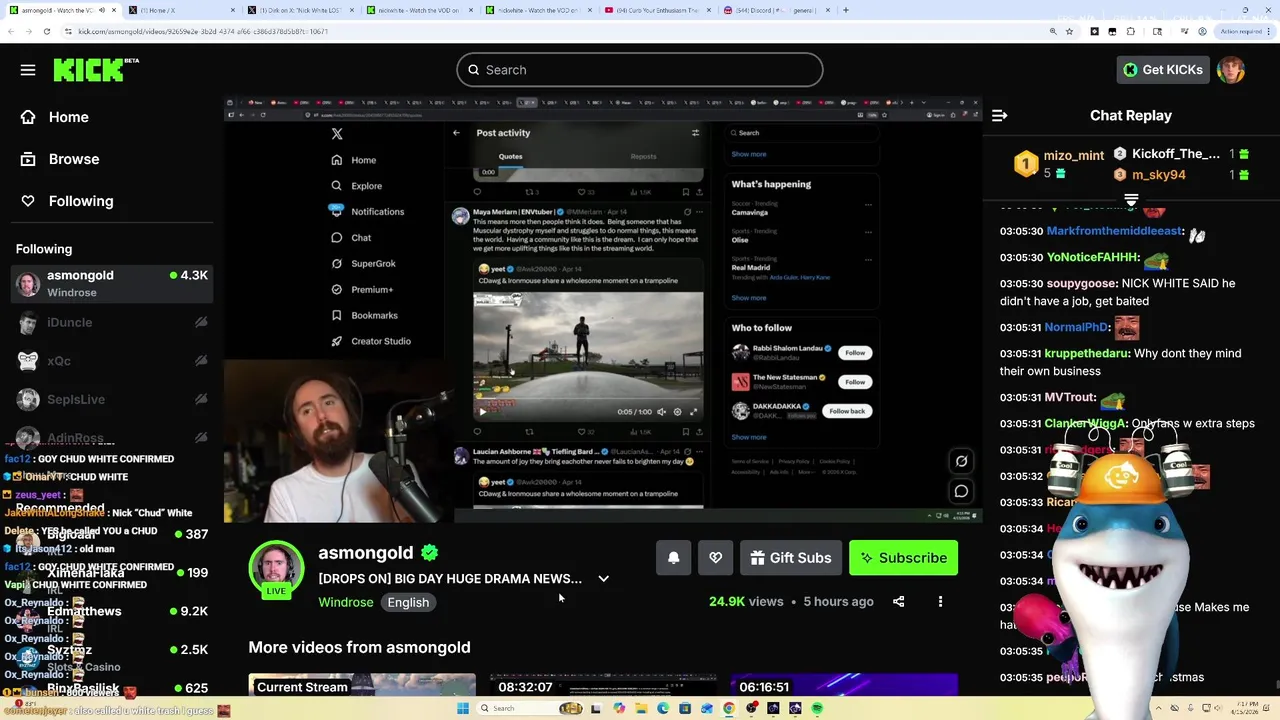Expand the top gifters leaderboard arrow

1131,201
